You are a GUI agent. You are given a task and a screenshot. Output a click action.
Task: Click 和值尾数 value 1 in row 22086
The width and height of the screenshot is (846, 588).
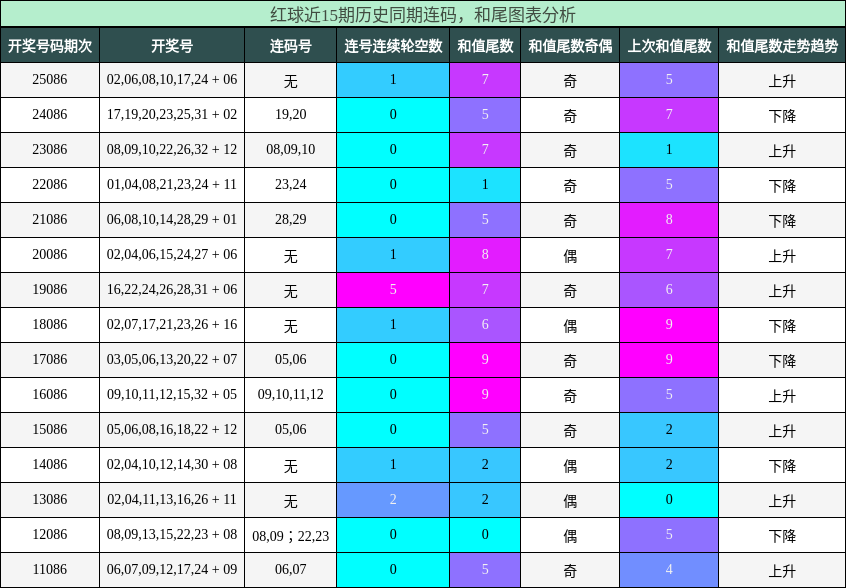point(485,185)
